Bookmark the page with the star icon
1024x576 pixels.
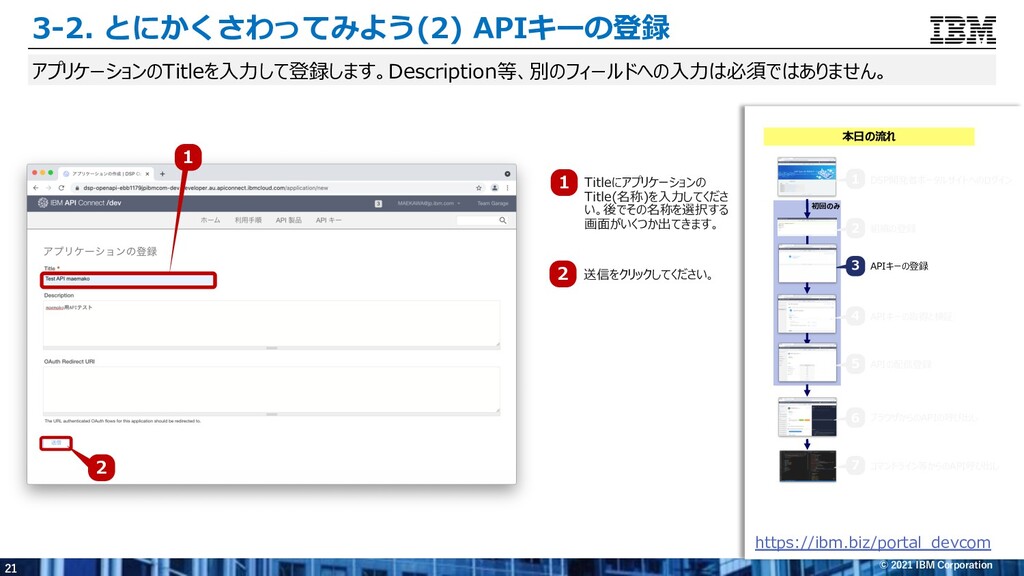(x=479, y=188)
